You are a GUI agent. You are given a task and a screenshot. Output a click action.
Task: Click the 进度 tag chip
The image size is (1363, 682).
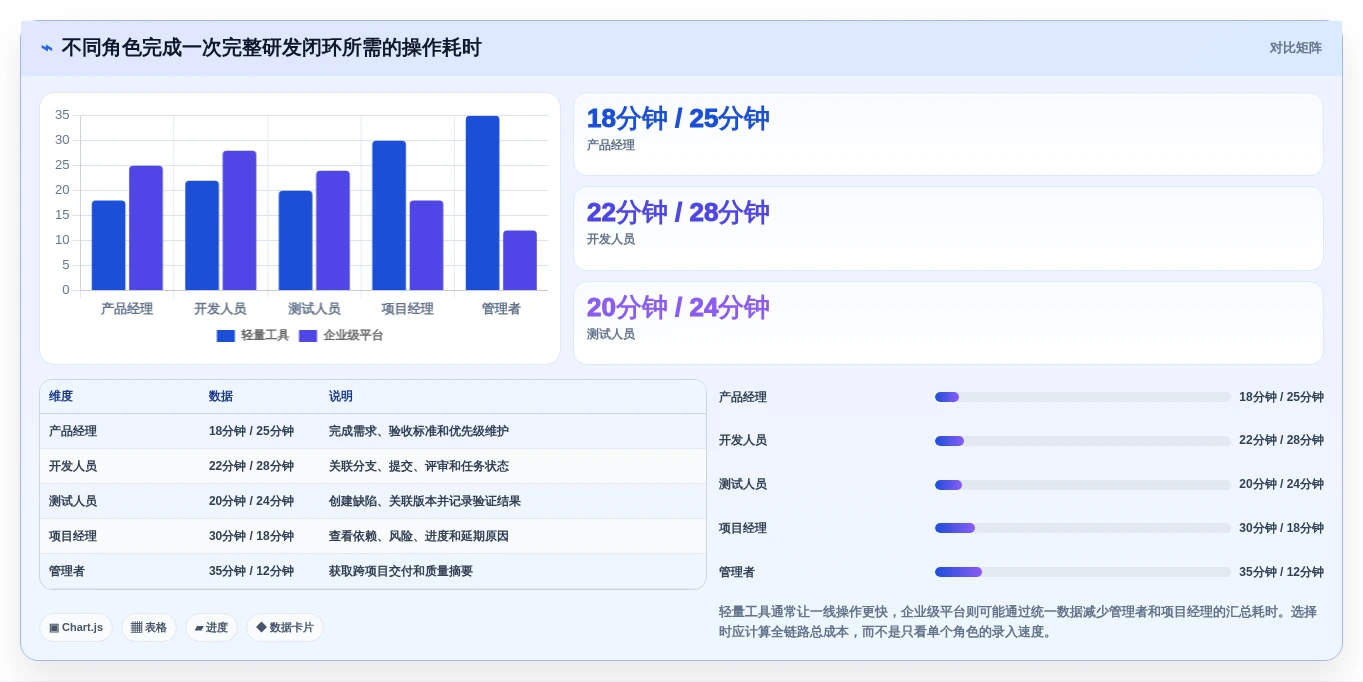[x=211, y=627]
